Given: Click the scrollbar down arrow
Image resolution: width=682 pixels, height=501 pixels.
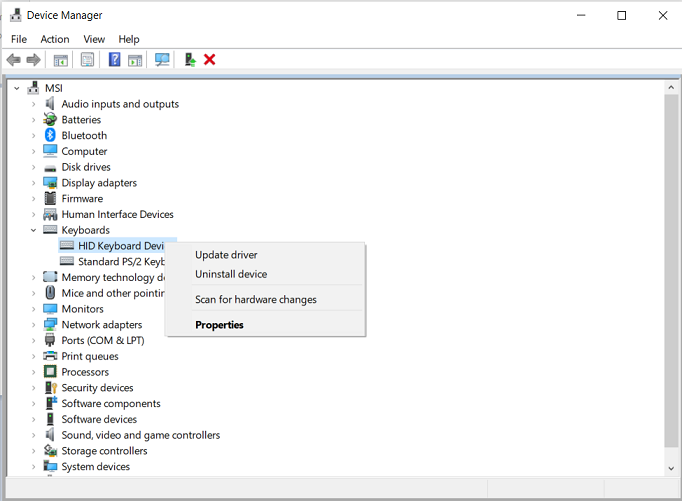Looking at the screenshot, I should (671, 468).
